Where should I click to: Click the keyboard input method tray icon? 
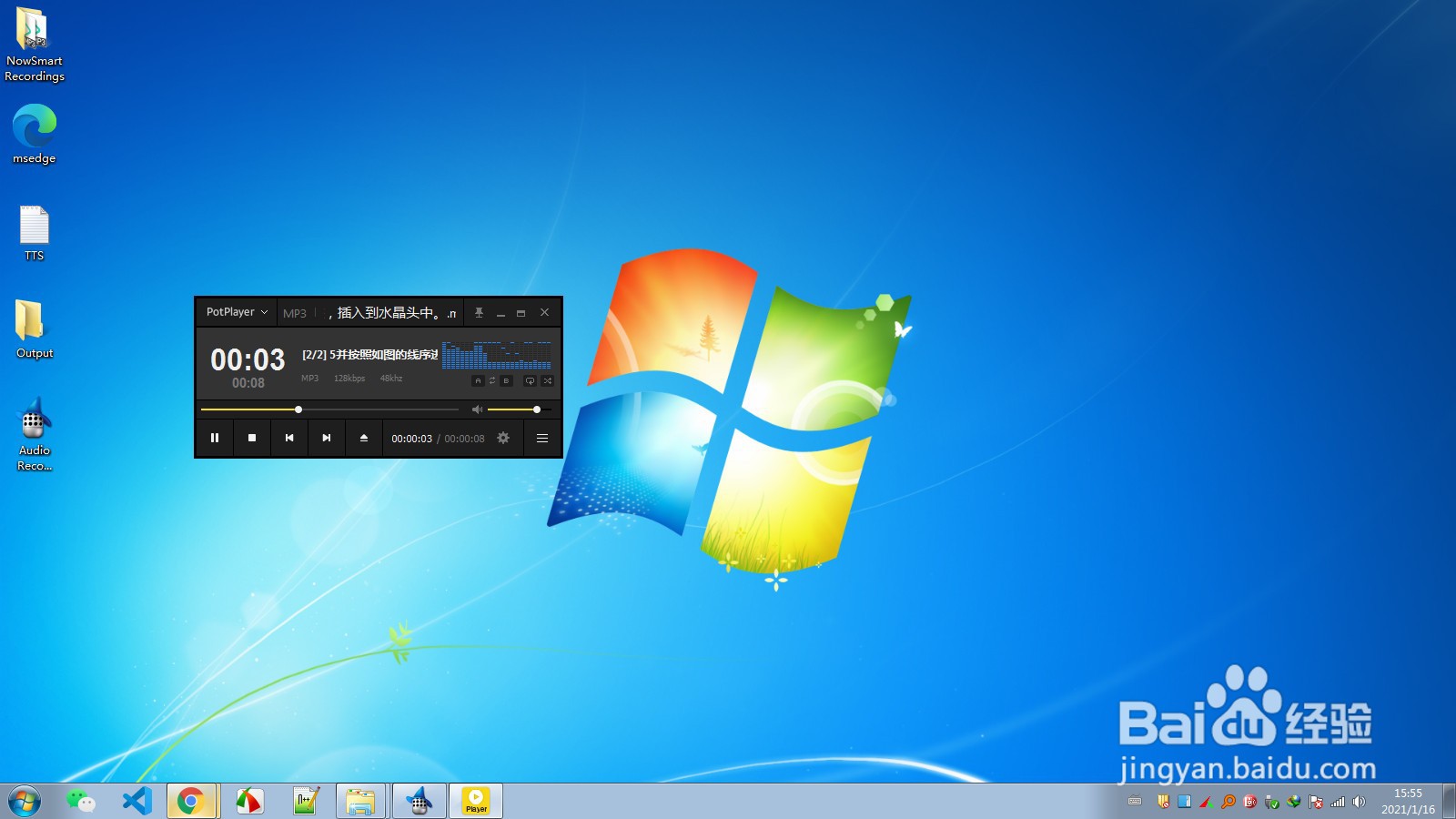[x=1135, y=802]
